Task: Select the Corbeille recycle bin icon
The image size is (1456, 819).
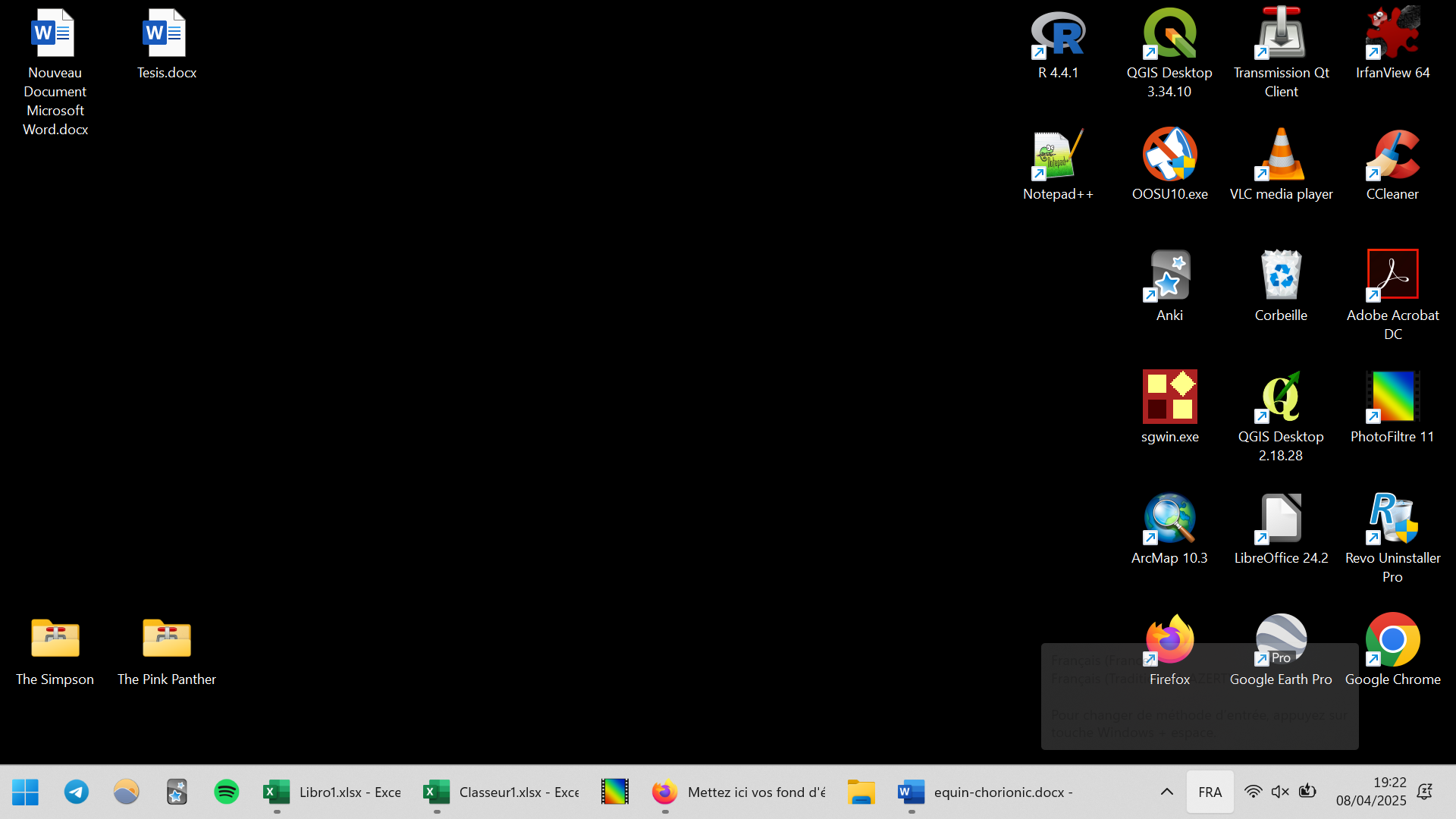Action: click(x=1281, y=286)
